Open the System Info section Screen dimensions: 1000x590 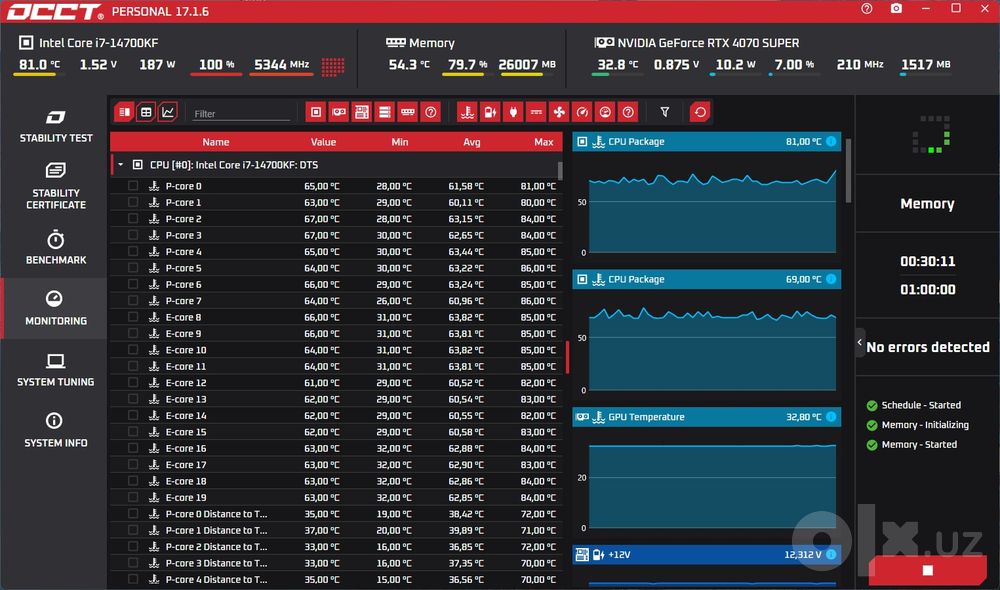[x=55, y=431]
